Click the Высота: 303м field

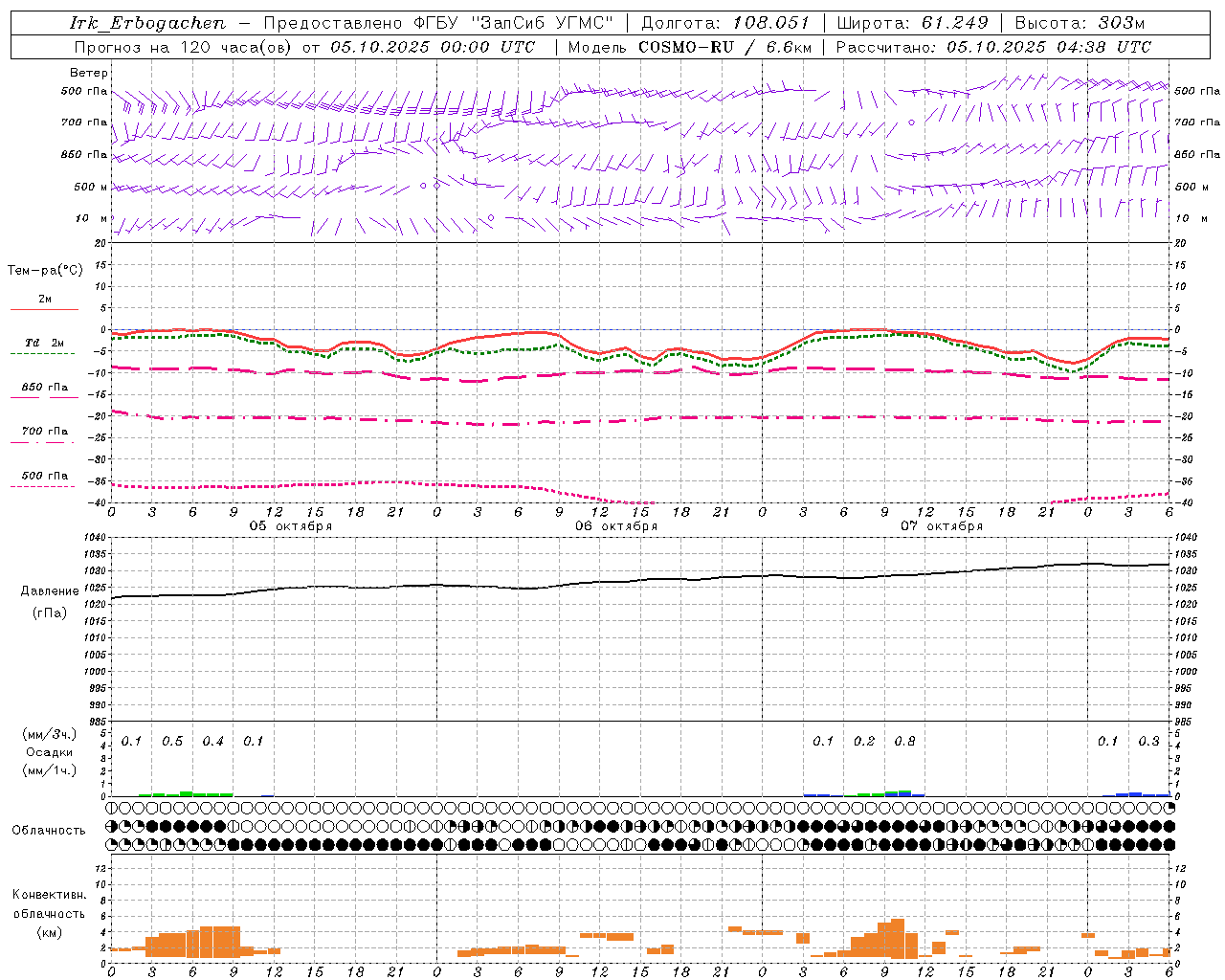click(x=1080, y=23)
